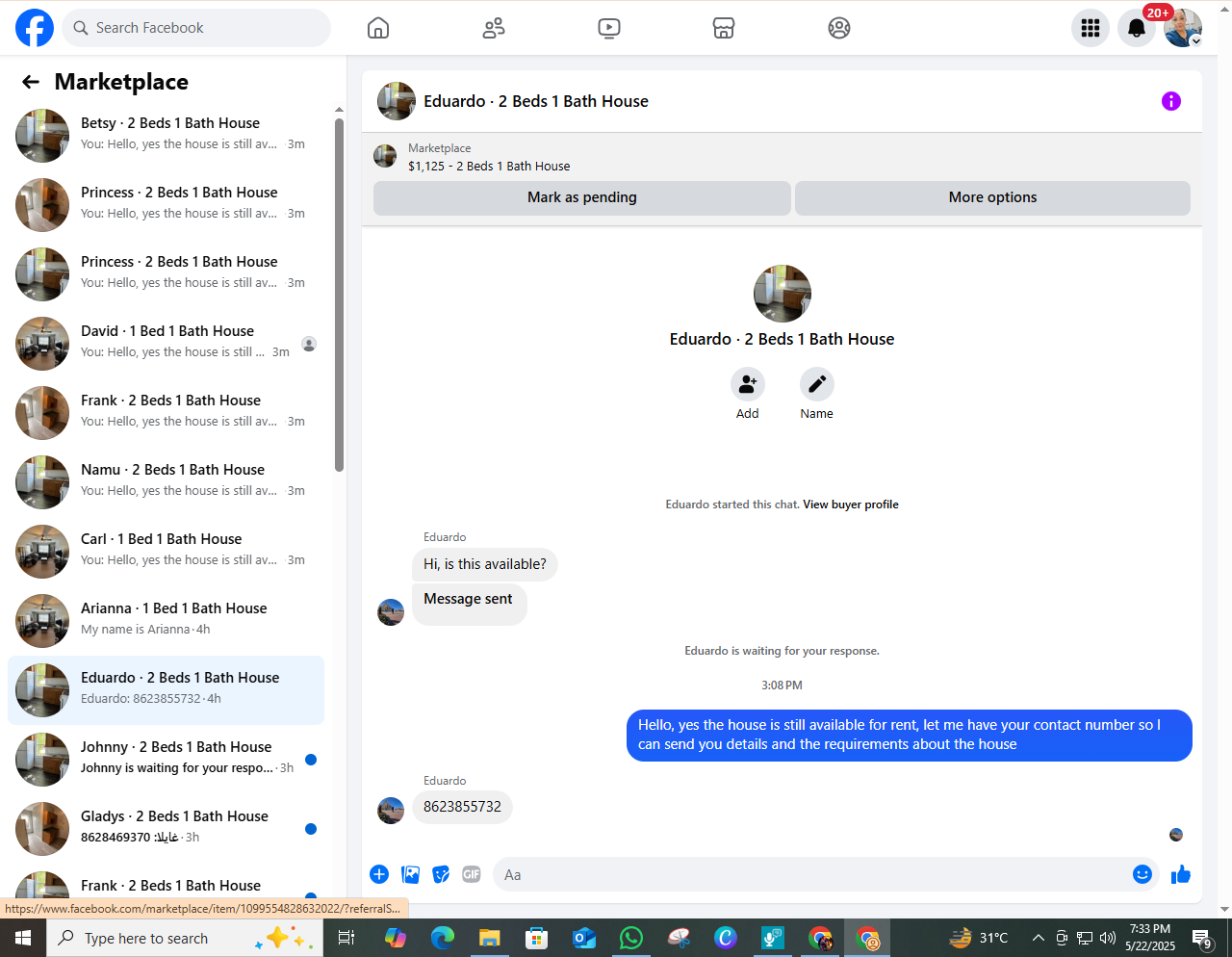Image resolution: width=1232 pixels, height=957 pixels.
Task: Show hidden system tray icons
Action: [1038, 938]
